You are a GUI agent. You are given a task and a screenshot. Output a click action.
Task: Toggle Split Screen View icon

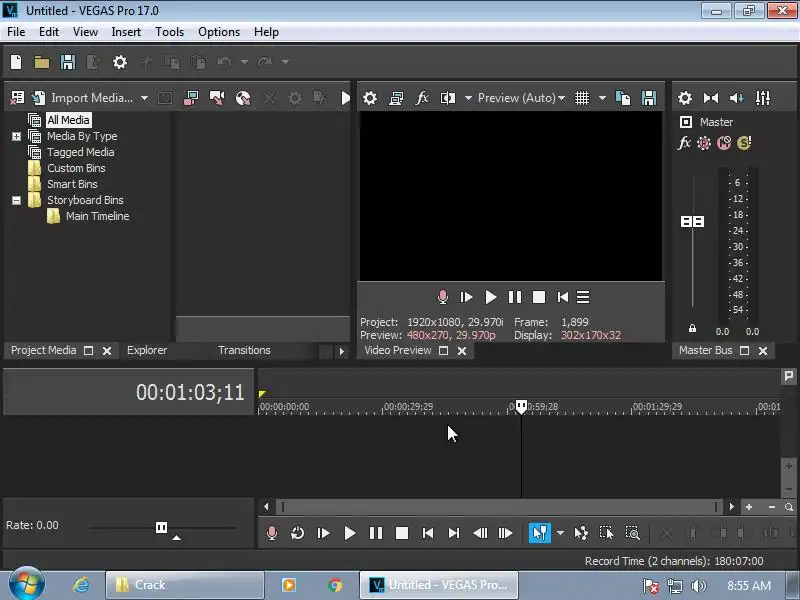(x=448, y=98)
